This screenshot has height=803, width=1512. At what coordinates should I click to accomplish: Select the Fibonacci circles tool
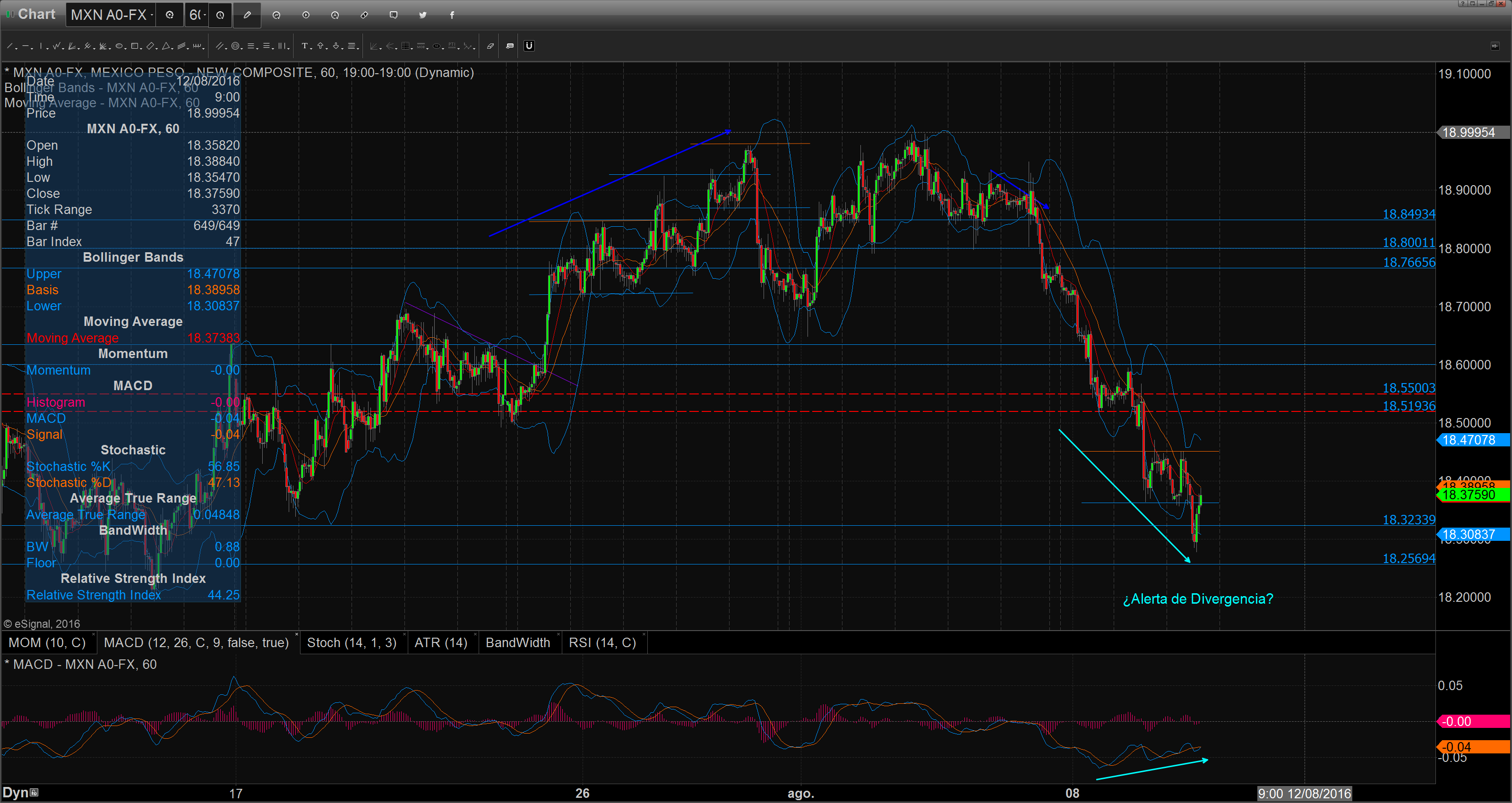click(x=235, y=46)
